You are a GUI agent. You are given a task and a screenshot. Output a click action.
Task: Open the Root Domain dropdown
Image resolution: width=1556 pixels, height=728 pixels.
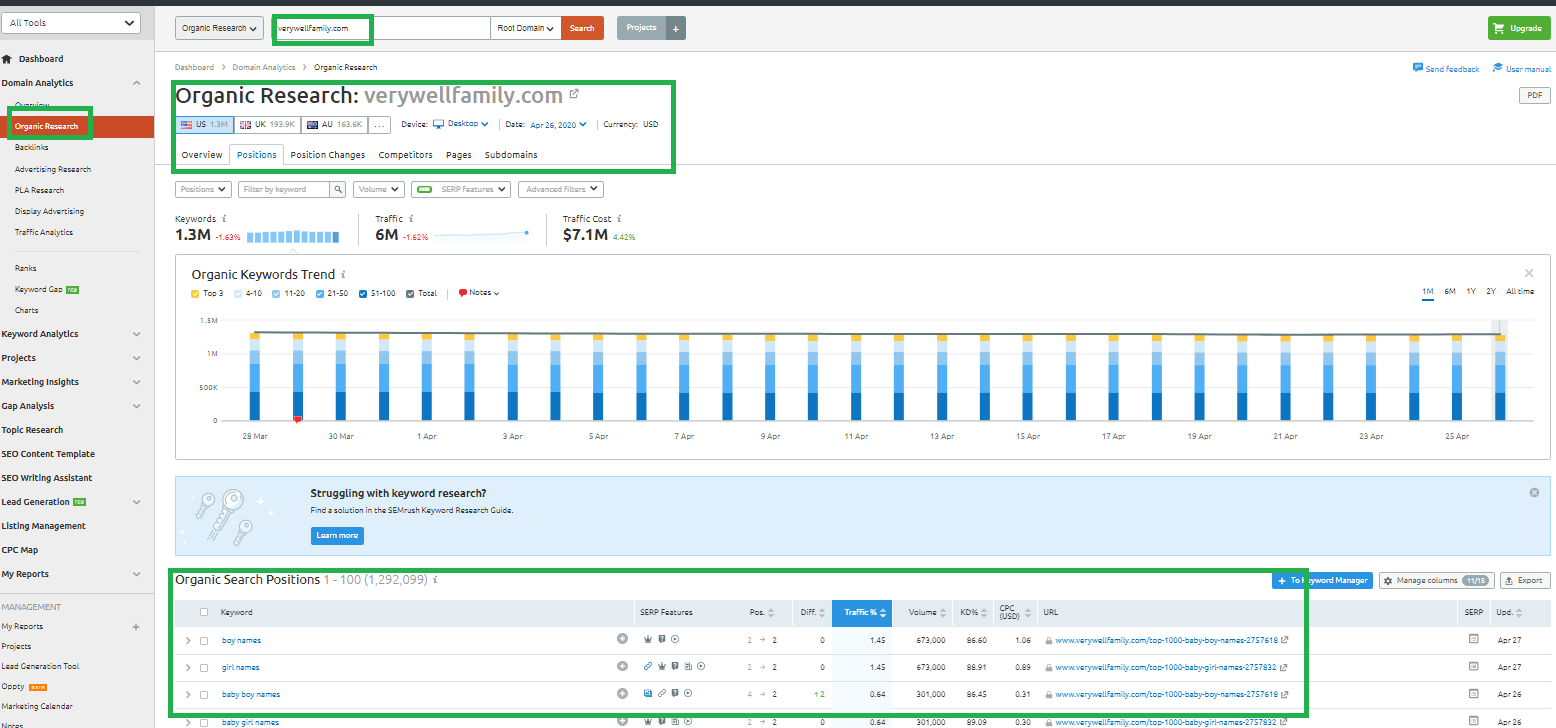click(526, 28)
